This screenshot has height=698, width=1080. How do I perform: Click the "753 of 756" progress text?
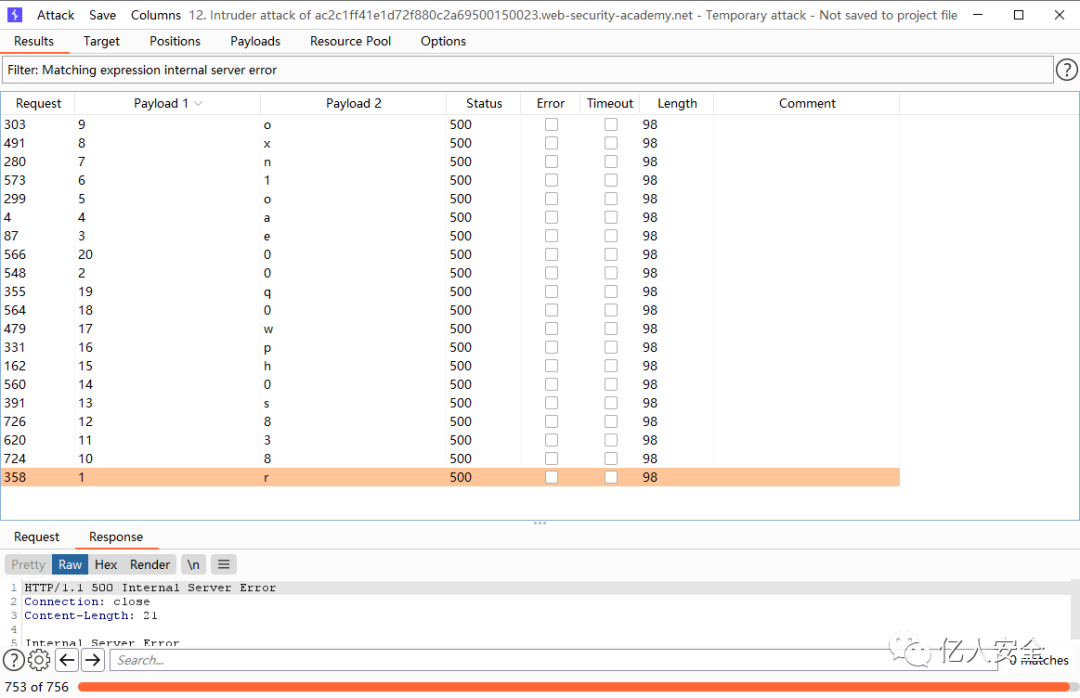click(x=37, y=687)
